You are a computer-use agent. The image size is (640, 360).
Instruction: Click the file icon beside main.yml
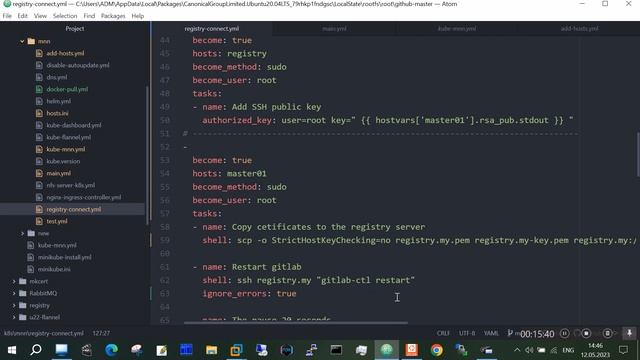39,173
